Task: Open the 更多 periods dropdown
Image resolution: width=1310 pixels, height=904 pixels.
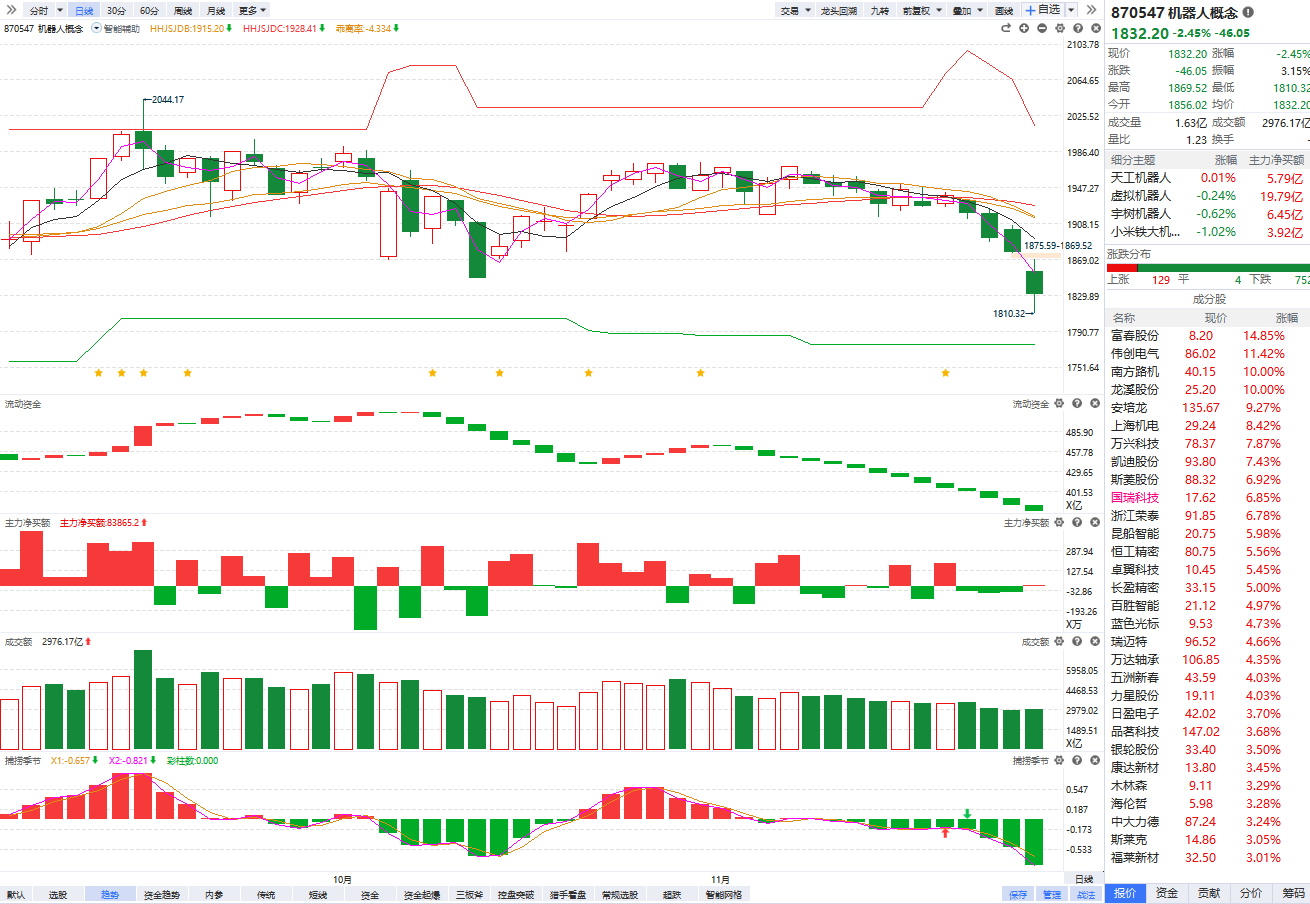Action: click(252, 10)
